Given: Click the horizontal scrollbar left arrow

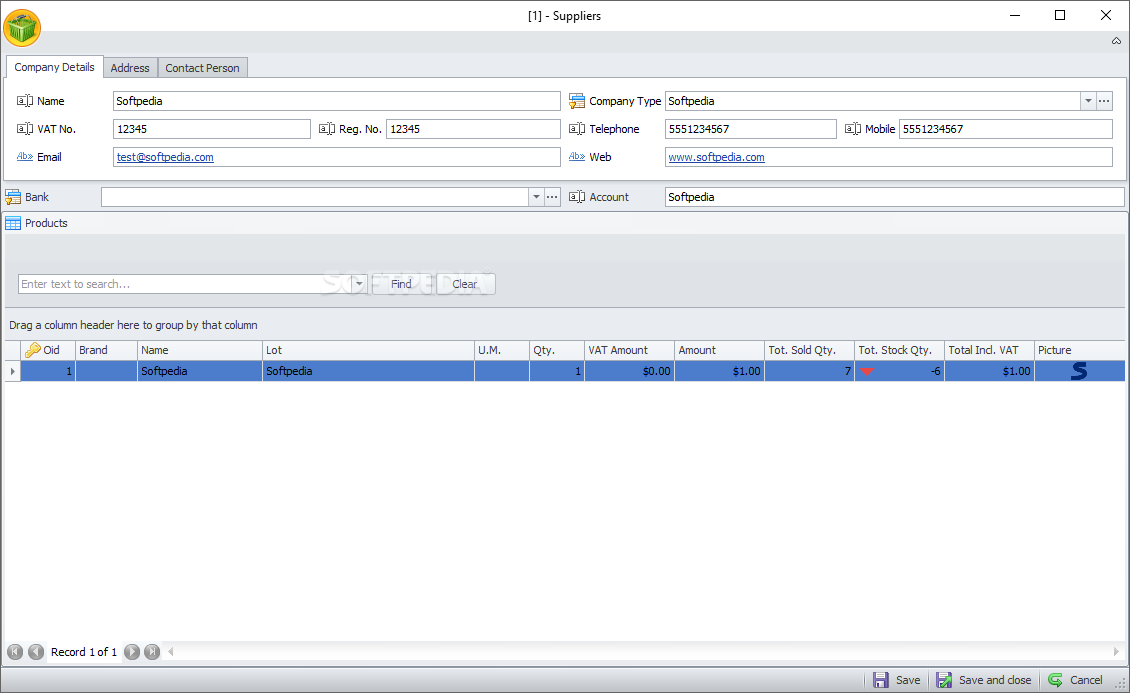Looking at the screenshot, I should click(171, 652).
